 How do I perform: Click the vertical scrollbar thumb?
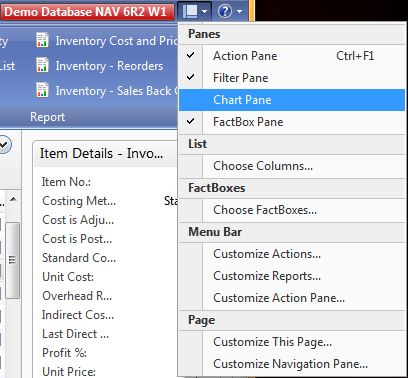(13, 260)
